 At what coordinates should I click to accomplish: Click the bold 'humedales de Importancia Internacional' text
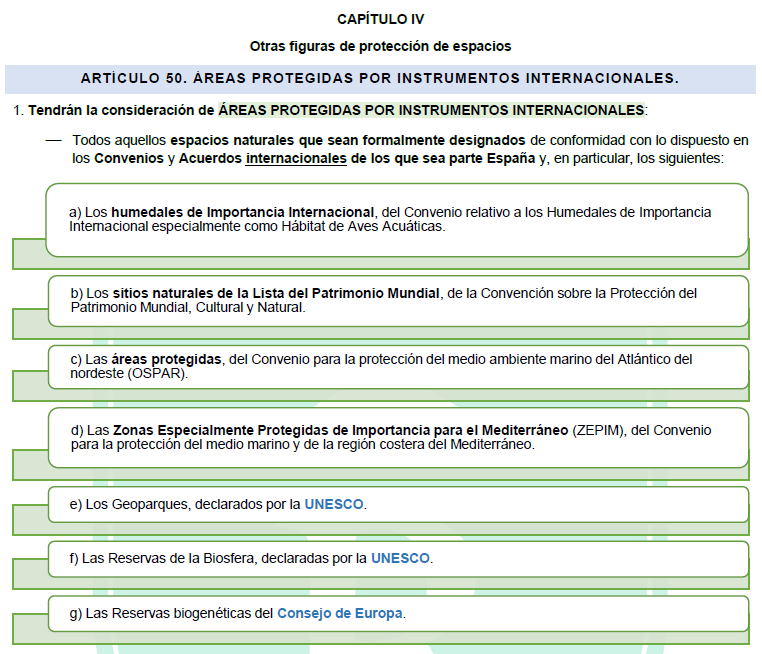[243, 212]
